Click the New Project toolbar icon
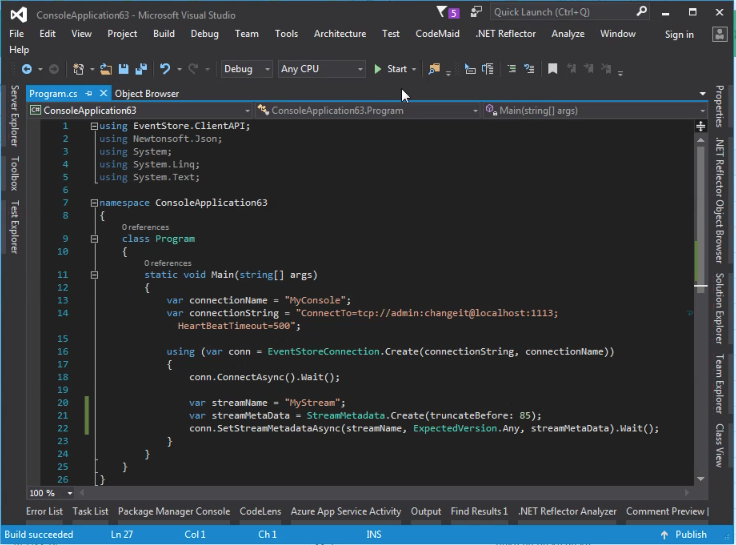Image resolution: width=736 pixels, height=545 pixels. click(x=78, y=69)
